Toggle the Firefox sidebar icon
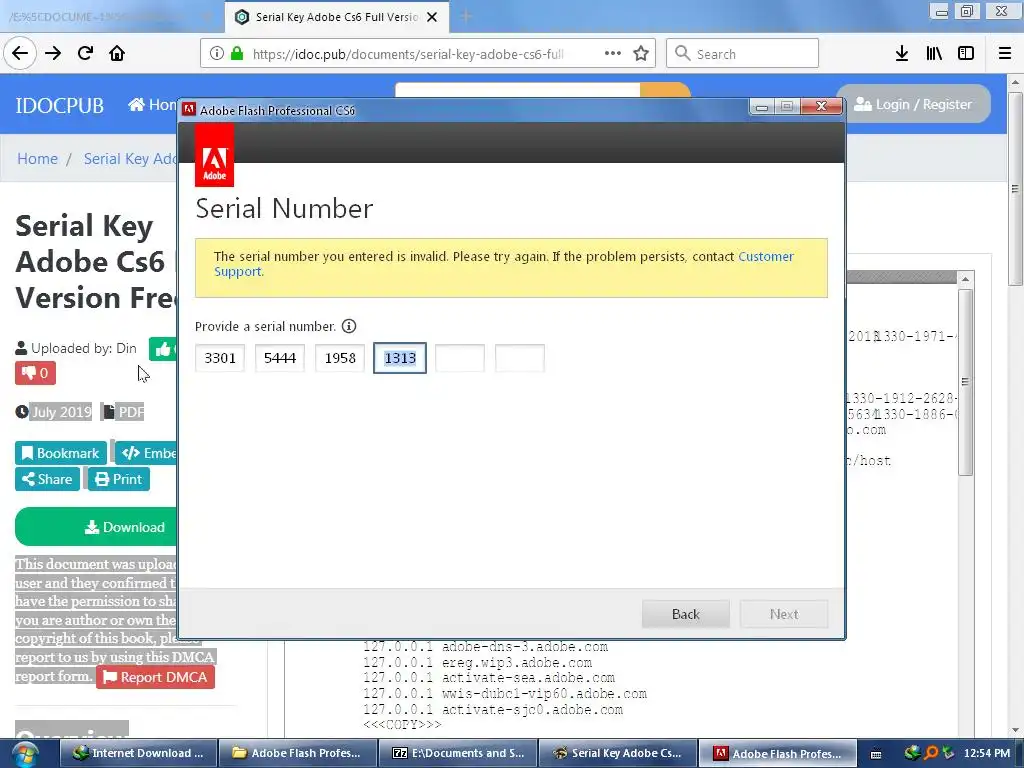This screenshot has height=768, width=1024. [x=966, y=54]
